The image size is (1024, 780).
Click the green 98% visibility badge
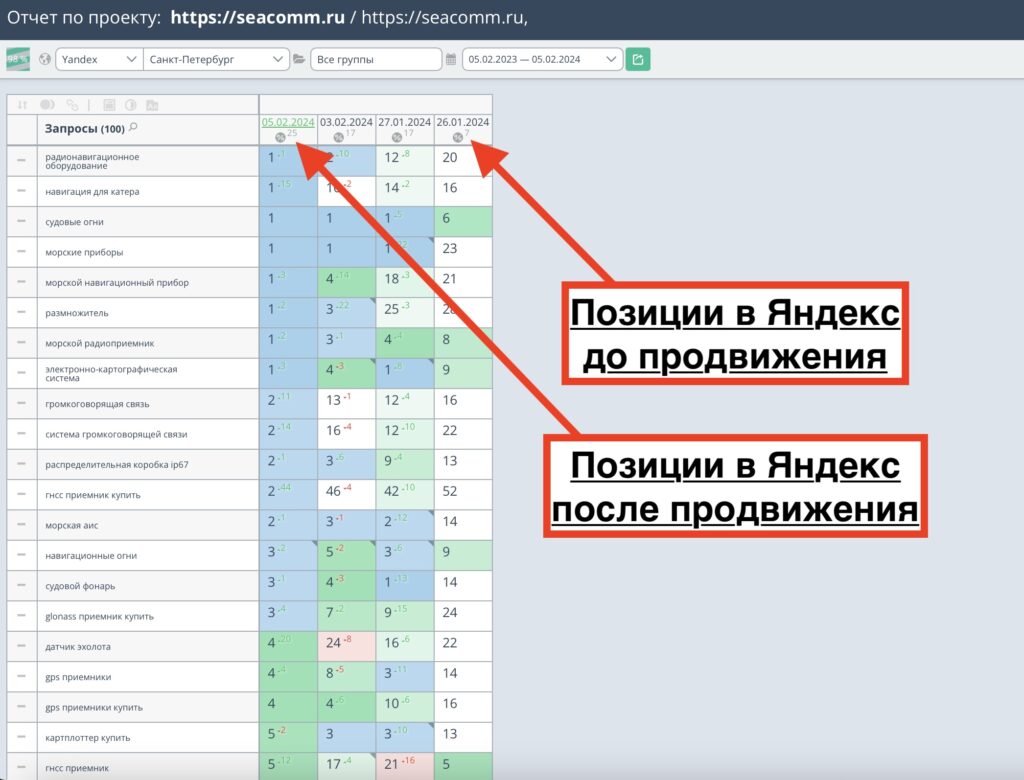[18, 59]
